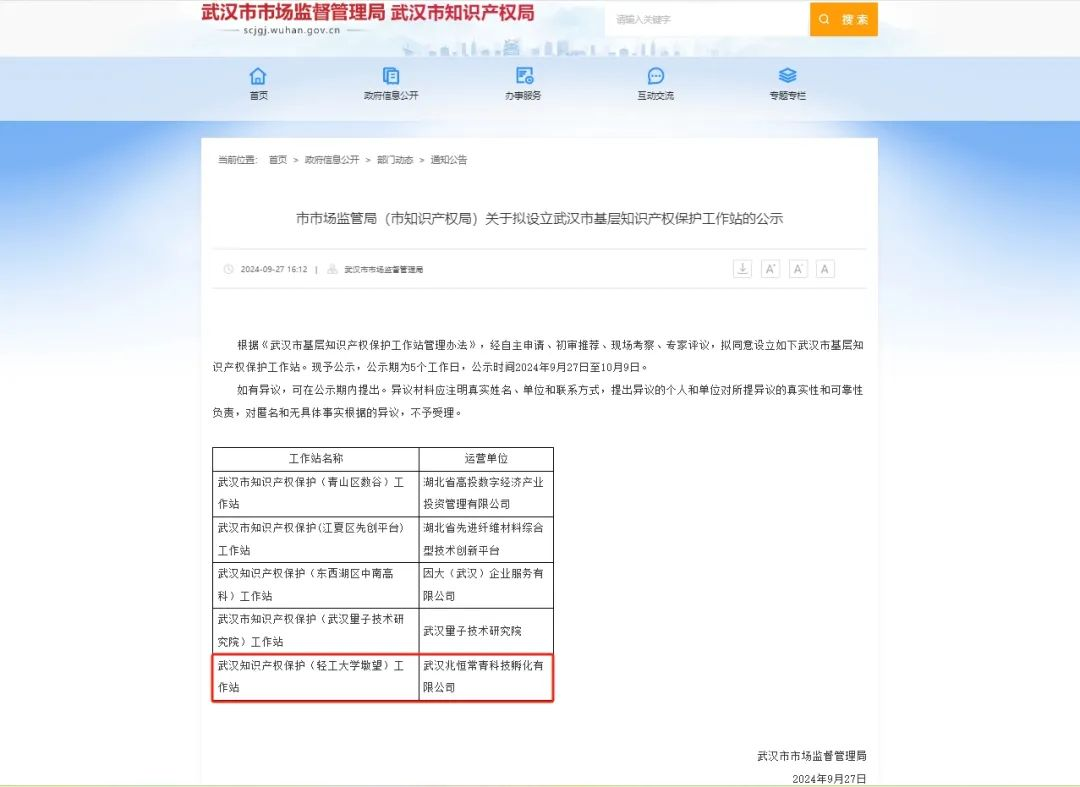
Task: Click the 青山区数谷 workstation cell
Action: click(x=315, y=493)
